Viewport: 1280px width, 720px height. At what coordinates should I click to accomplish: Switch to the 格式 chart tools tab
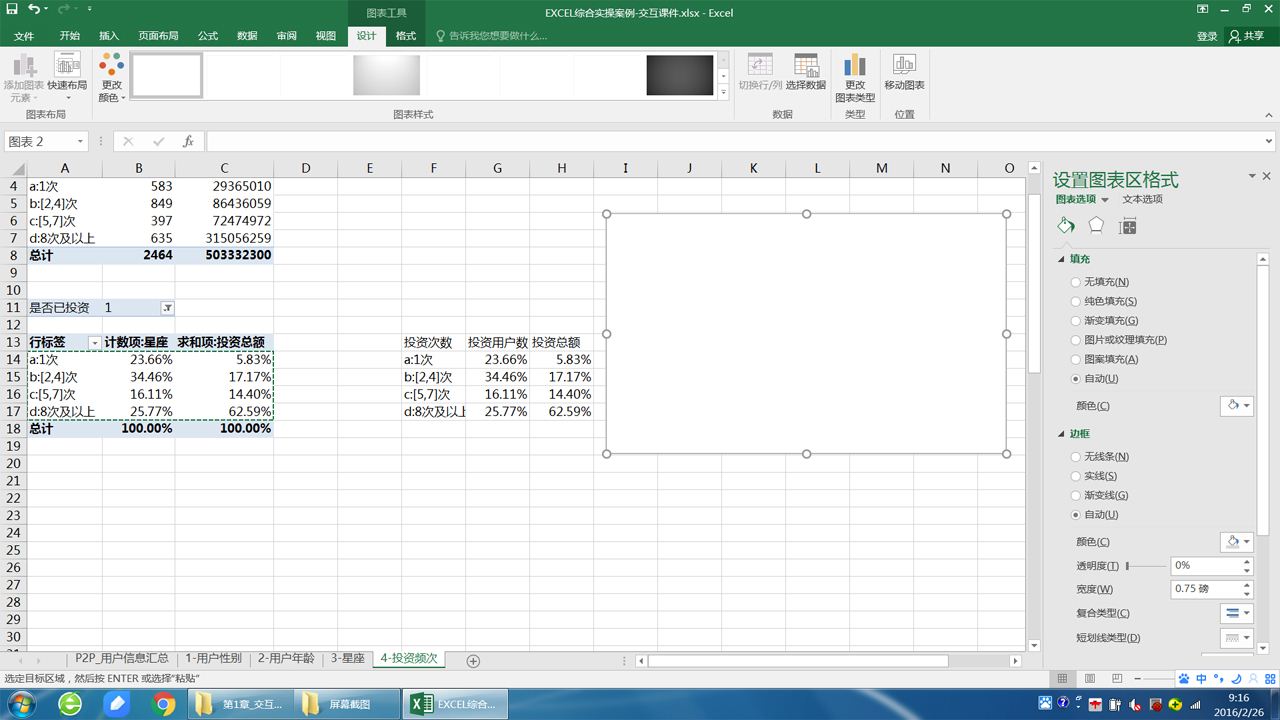pyautogui.click(x=406, y=36)
